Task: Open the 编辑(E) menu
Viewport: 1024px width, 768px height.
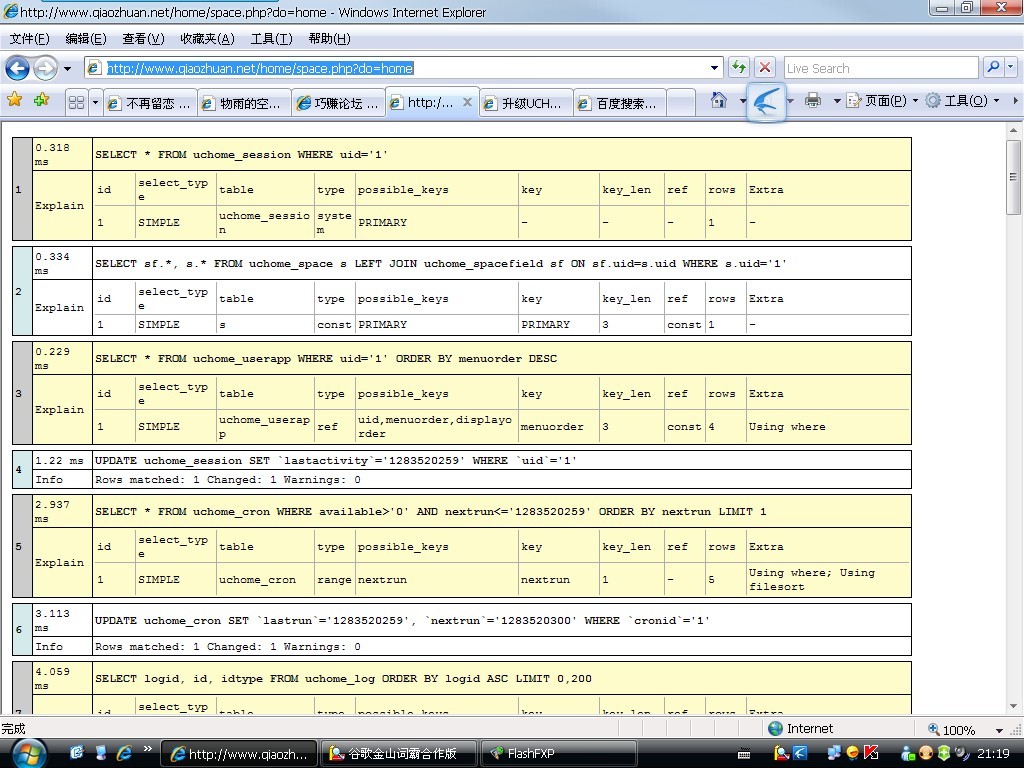Action: point(86,39)
